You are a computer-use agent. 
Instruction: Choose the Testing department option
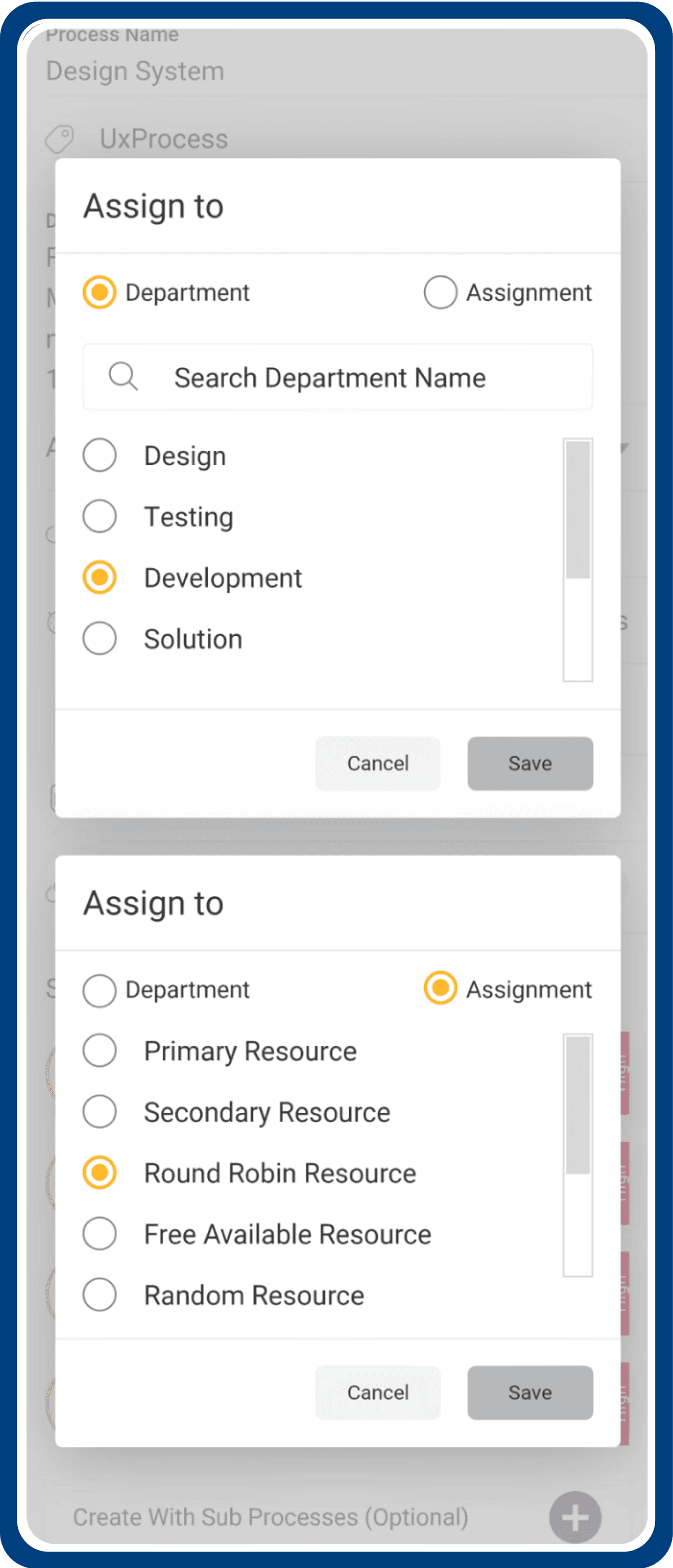click(100, 516)
